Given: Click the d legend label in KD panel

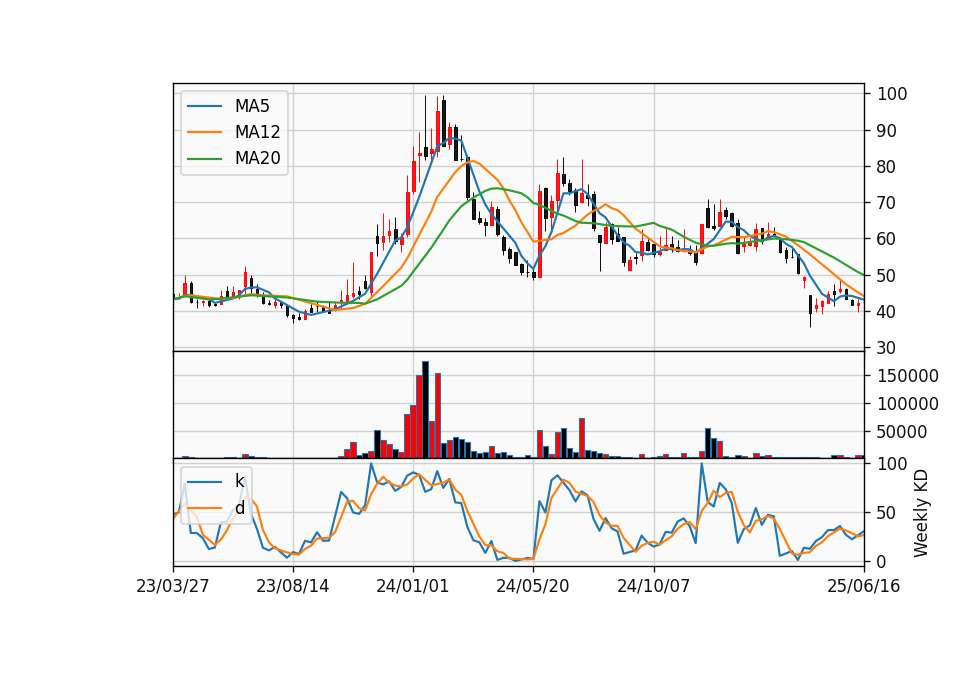Looking at the screenshot, I should point(239,508).
